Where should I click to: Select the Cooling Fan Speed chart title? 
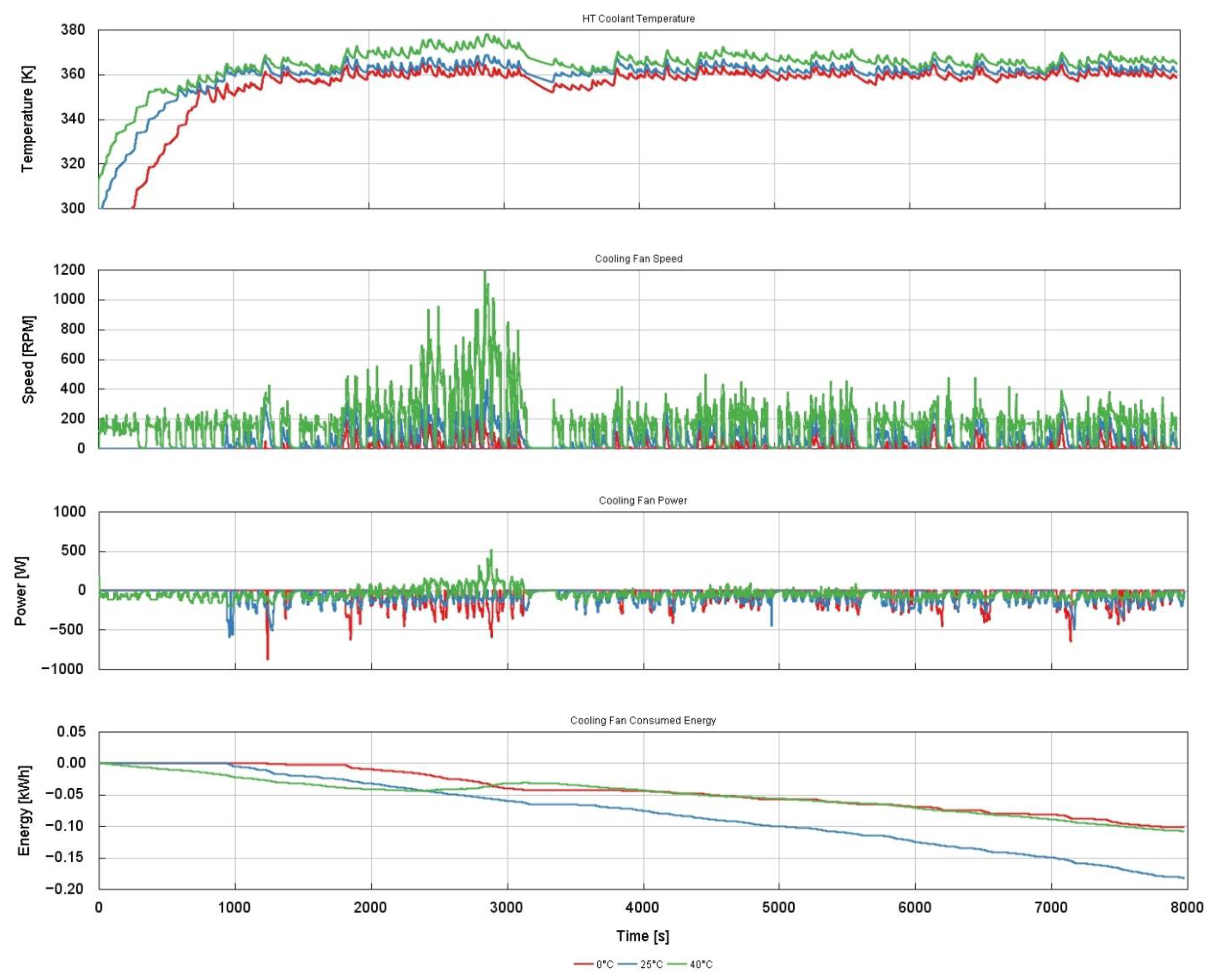tap(638, 259)
